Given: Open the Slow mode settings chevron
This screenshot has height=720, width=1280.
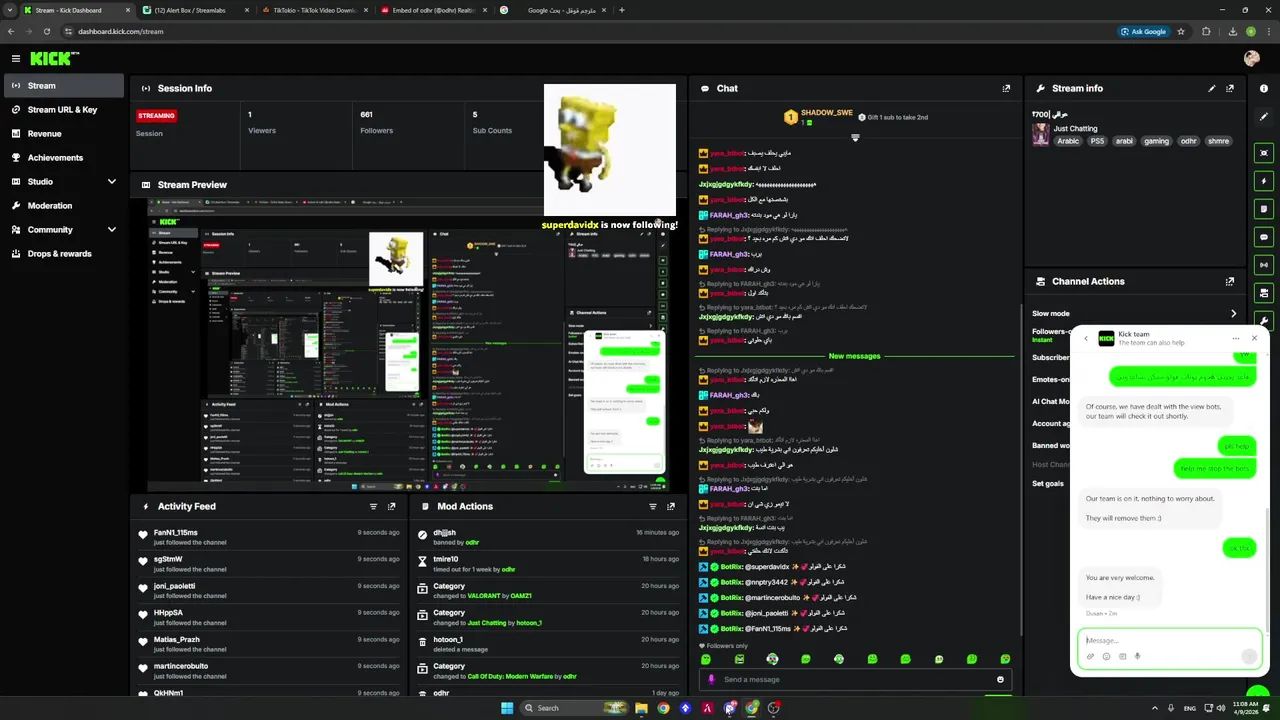Looking at the screenshot, I should (1233, 314).
